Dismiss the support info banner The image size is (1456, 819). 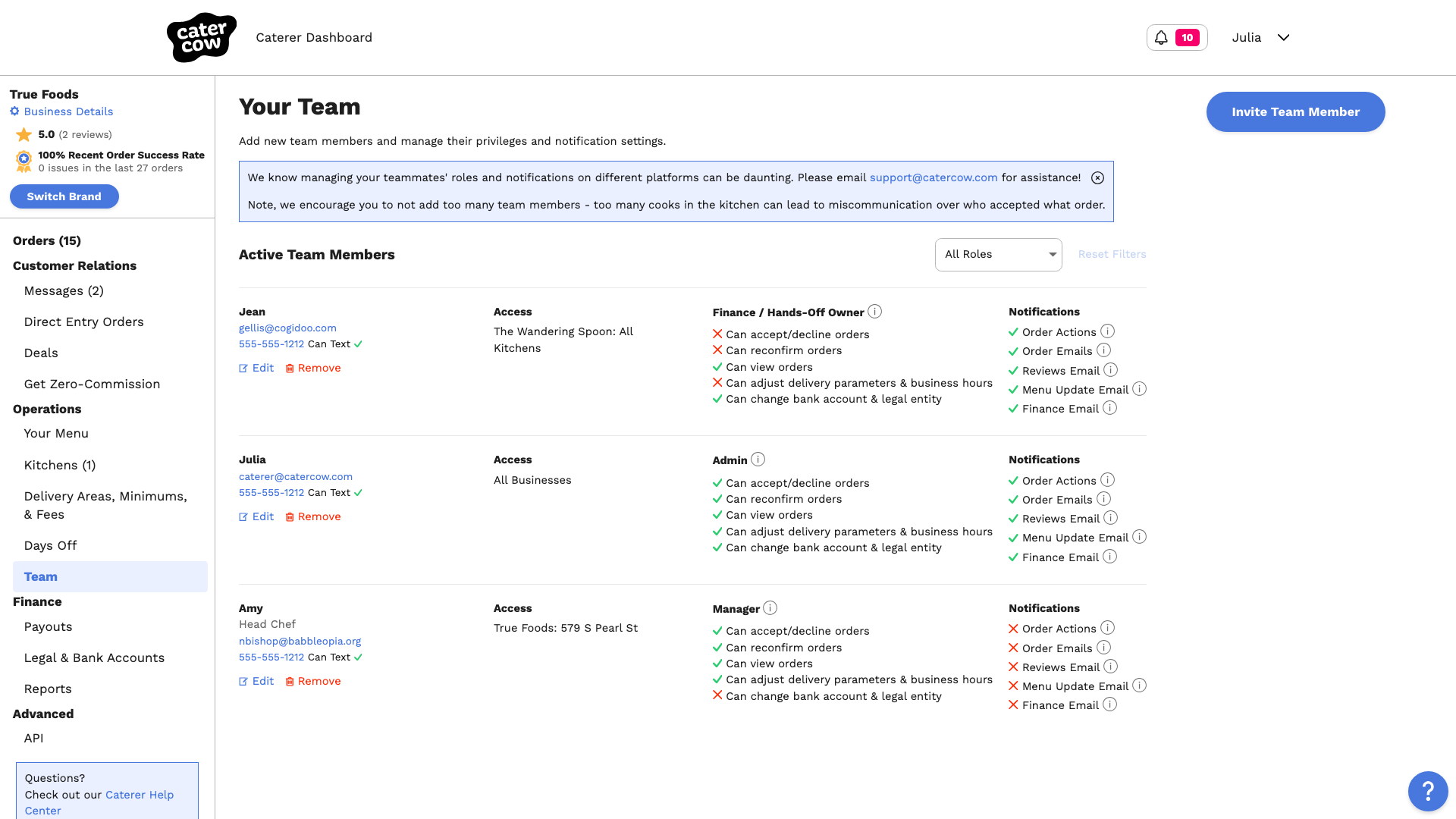pos(1097,177)
